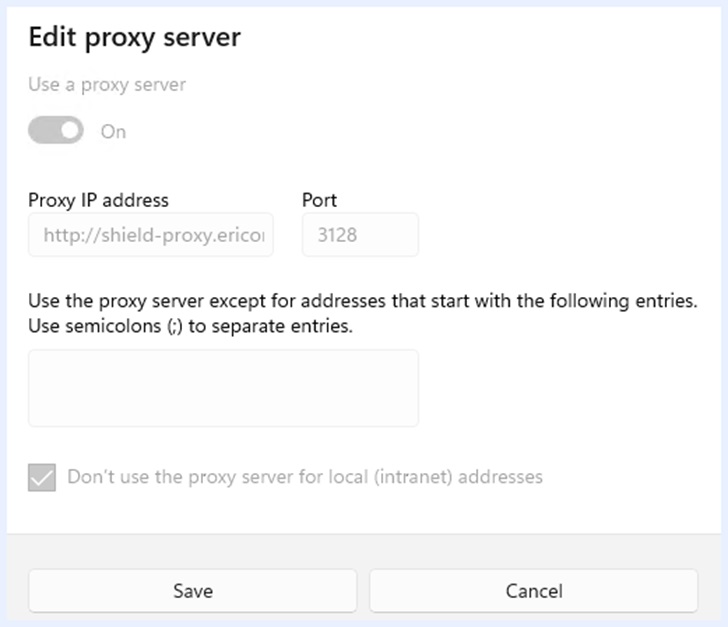The height and width of the screenshot is (627, 728).
Task: Click the proxy exceptions text area
Action: click(x=223, y=388)
